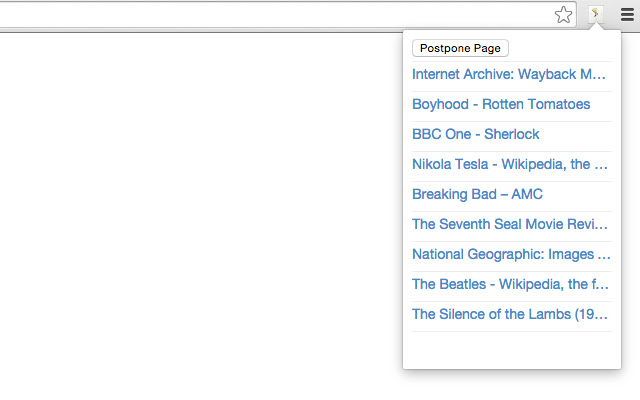The width and height of the screenshot is (640, 400).
Task: Focus the browser address bar
Action: coord(270,14)
